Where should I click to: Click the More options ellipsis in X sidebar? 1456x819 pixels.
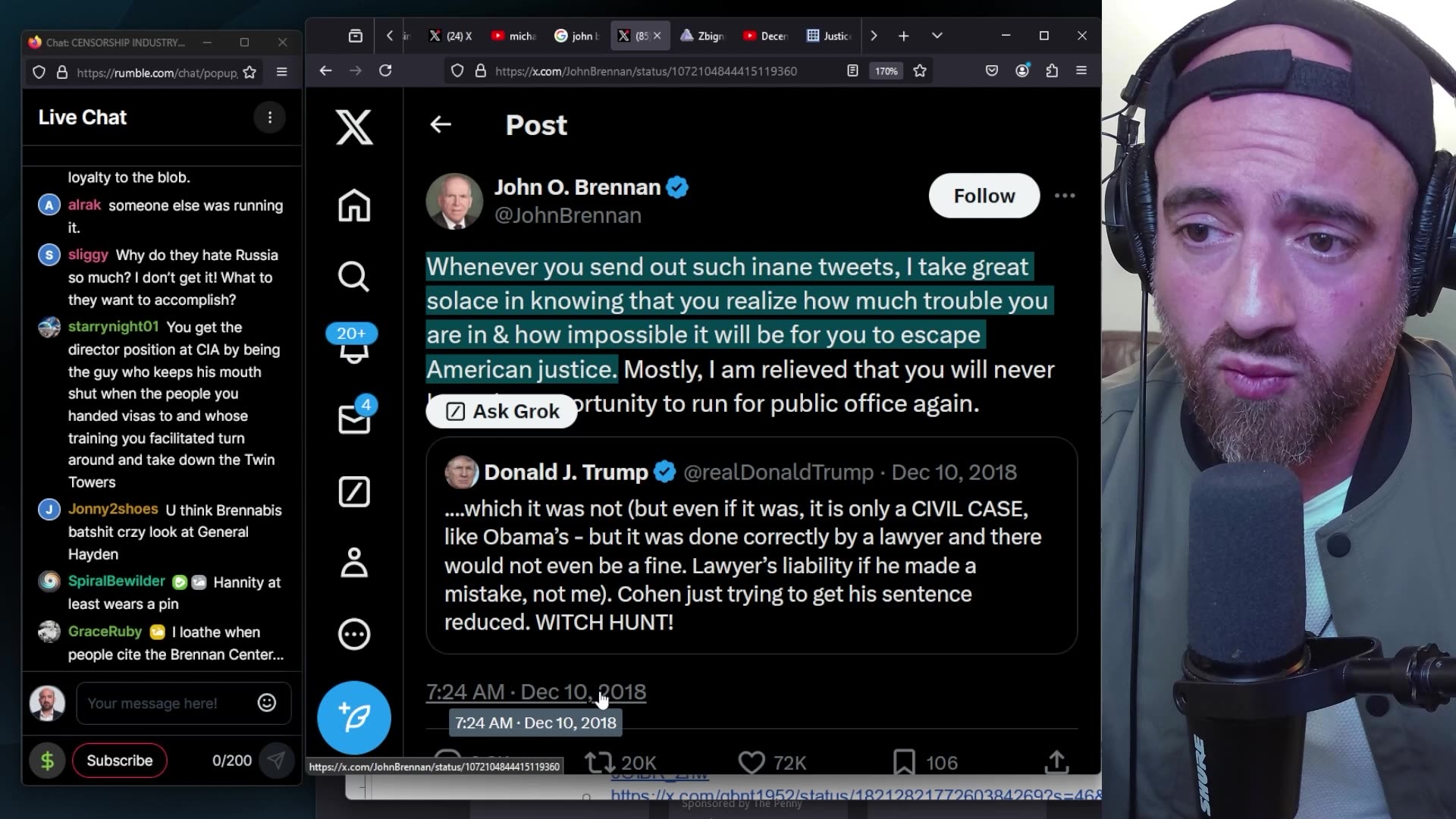coord(354,634)
